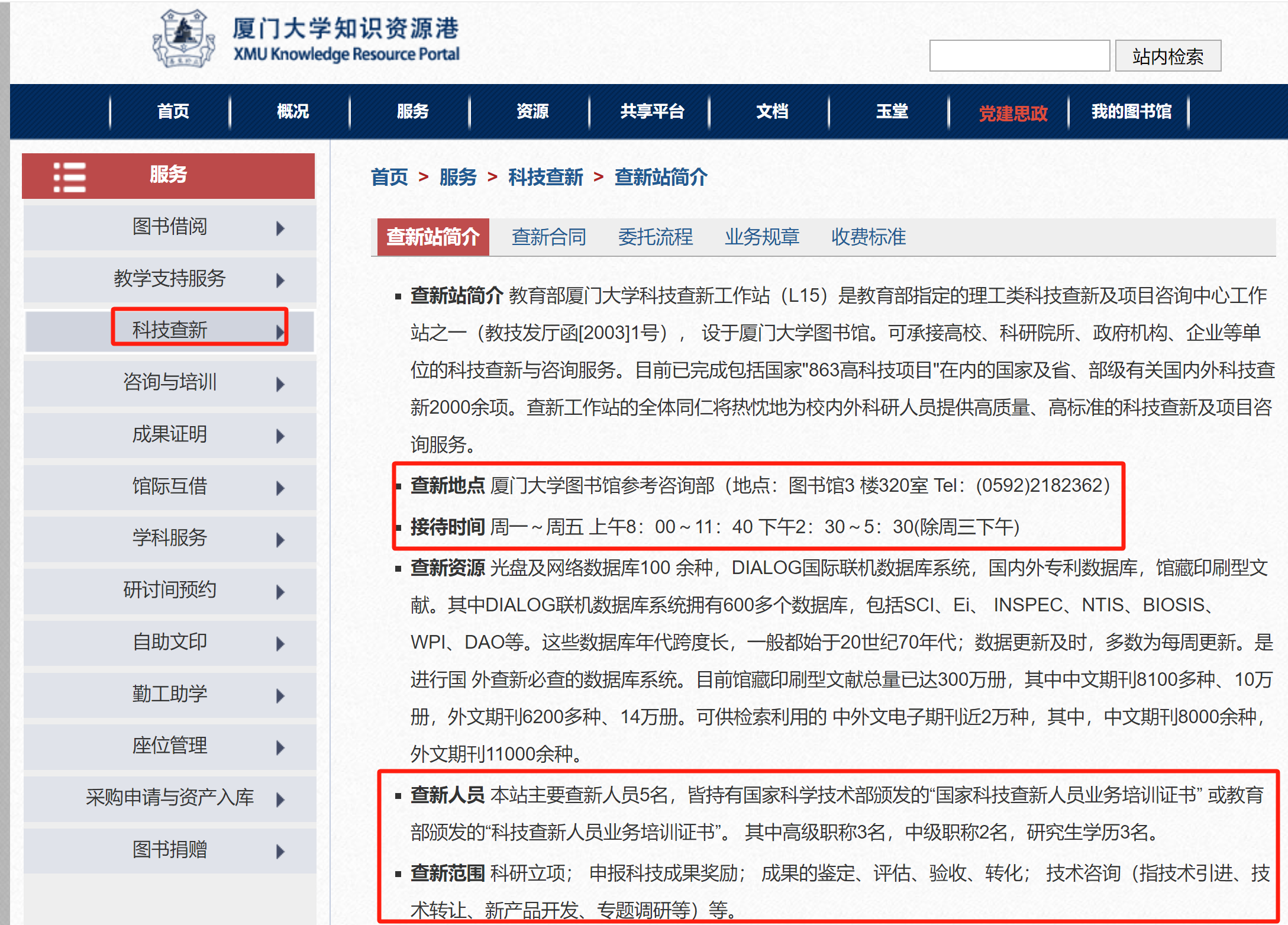Viewport: 1288px width, 925px height.
Task: Click the 查新范围 bold heading text
Action: pyautogui.click(x=448, y=874)
